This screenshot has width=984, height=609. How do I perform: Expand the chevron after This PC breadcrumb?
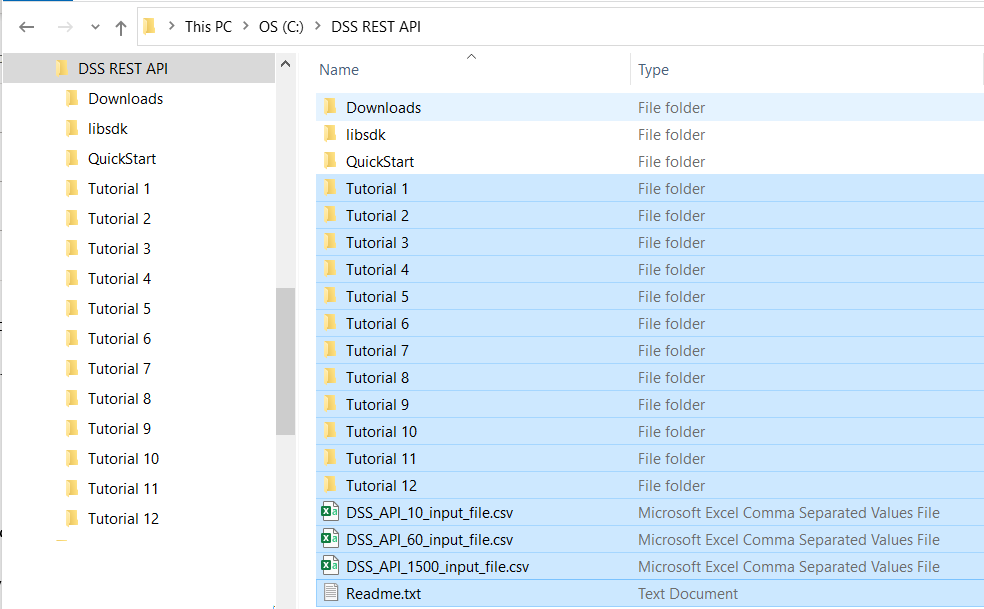click(x=246, y=27)
